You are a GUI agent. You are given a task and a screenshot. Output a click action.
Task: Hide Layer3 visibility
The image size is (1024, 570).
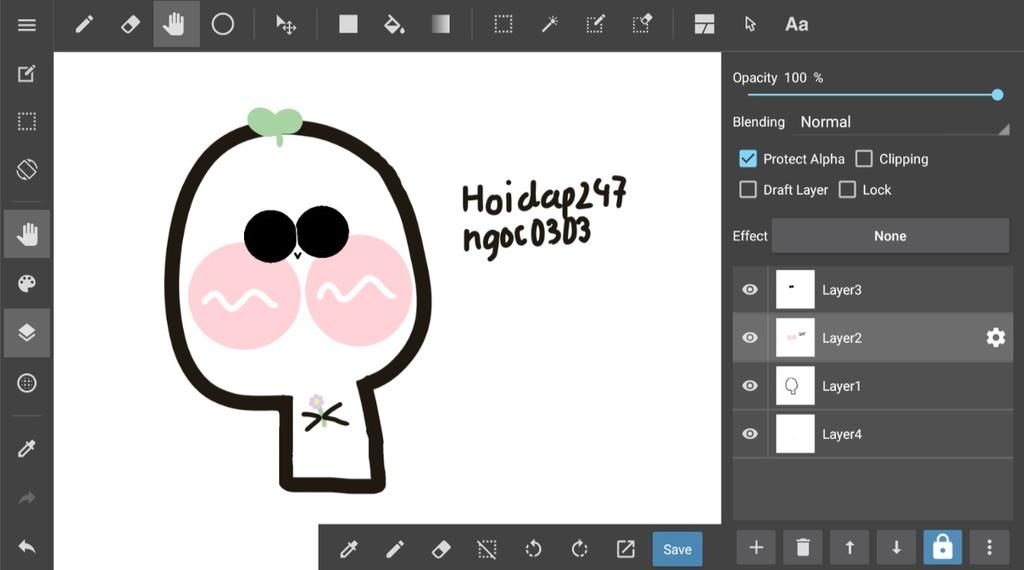click(750, 289)
